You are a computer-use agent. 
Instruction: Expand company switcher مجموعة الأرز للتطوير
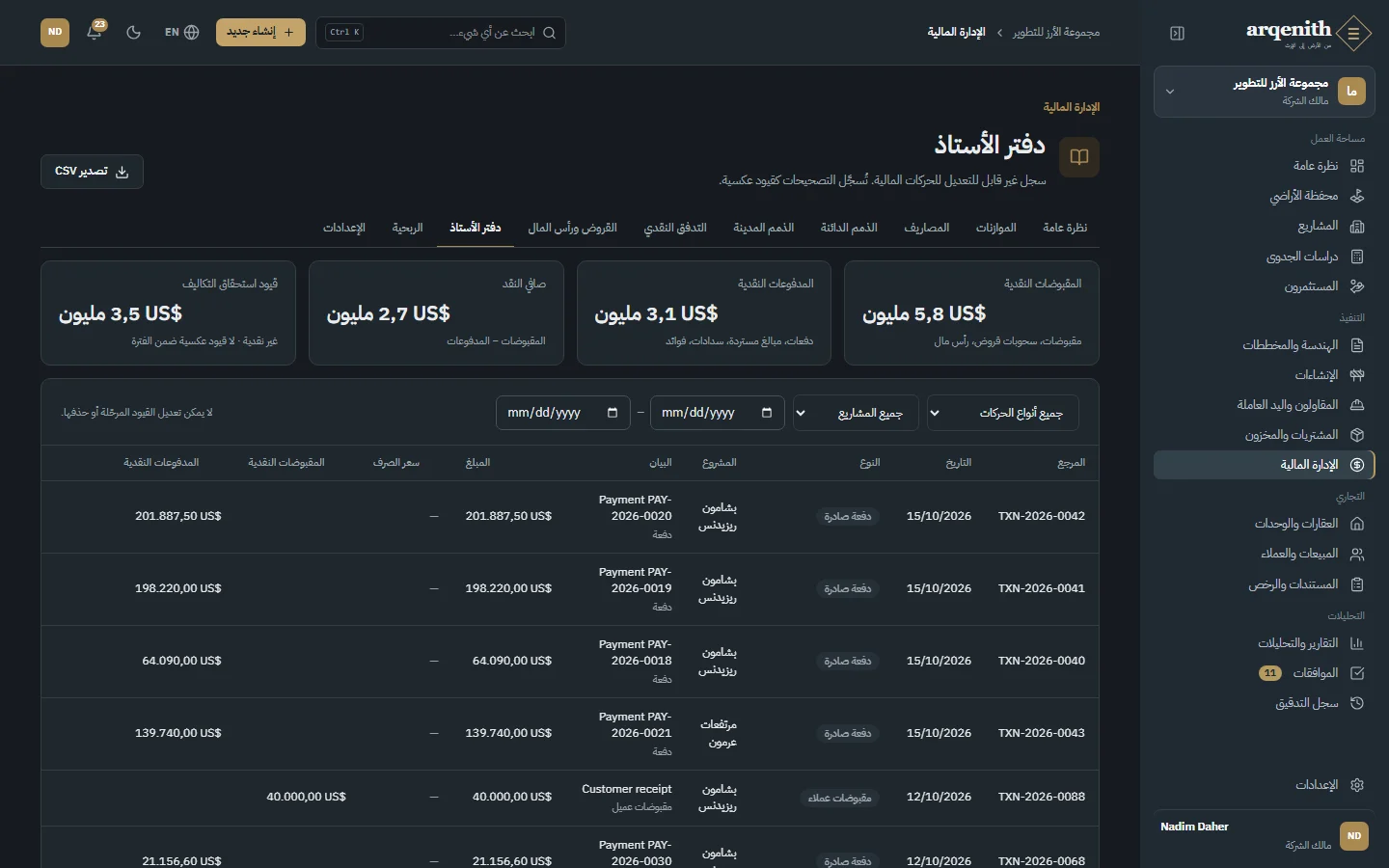tap(1264, 92)
